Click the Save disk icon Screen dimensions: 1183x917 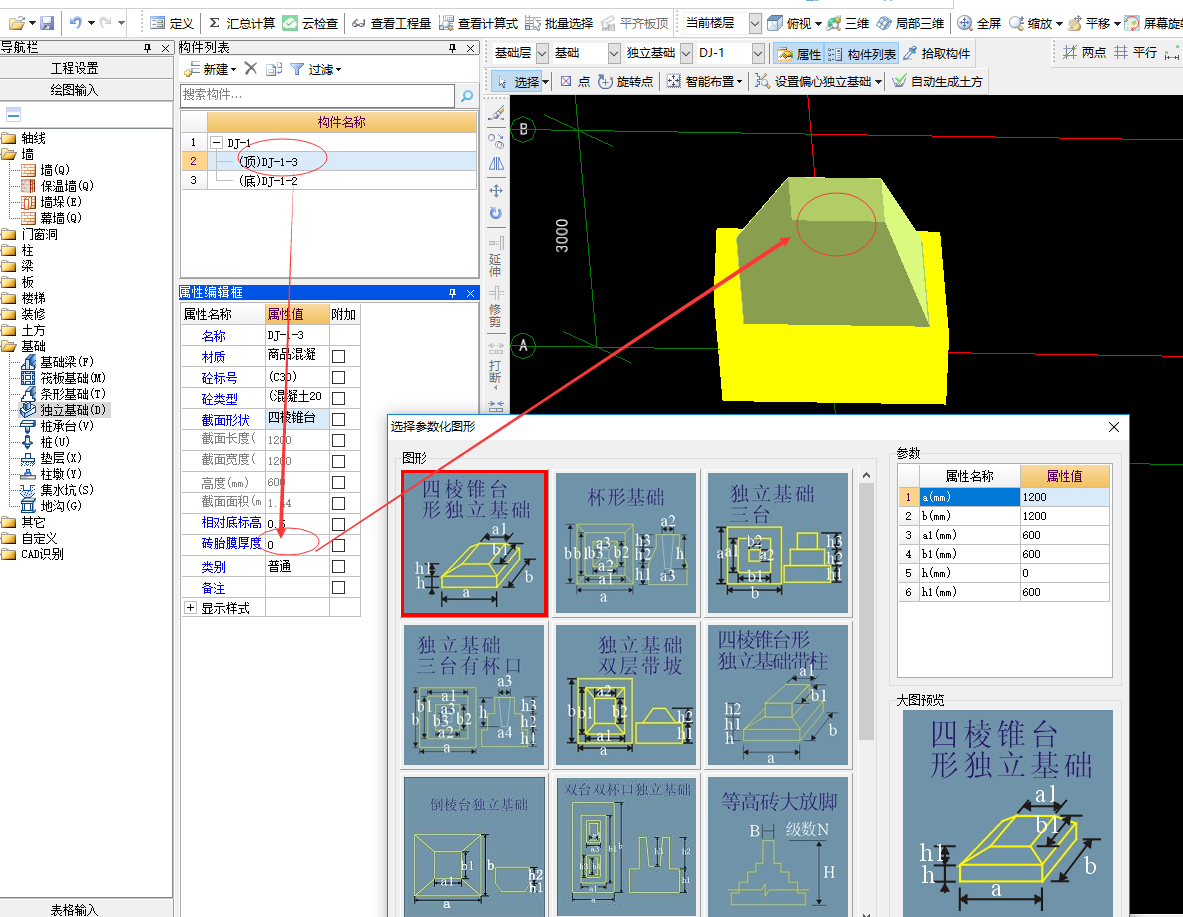point(47,23)
